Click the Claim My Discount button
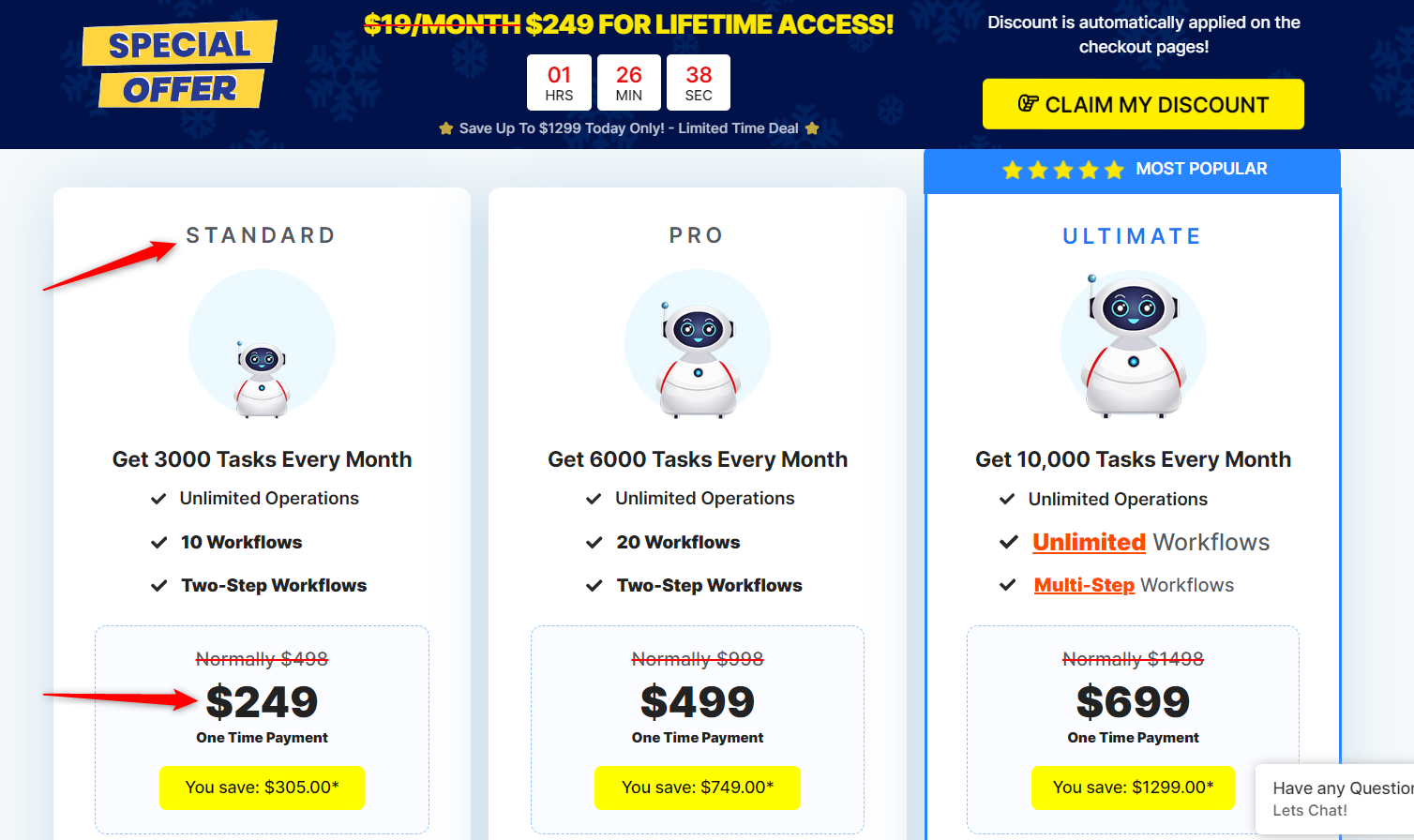This screenshot has width=1414, height=840. point(1143,104)
